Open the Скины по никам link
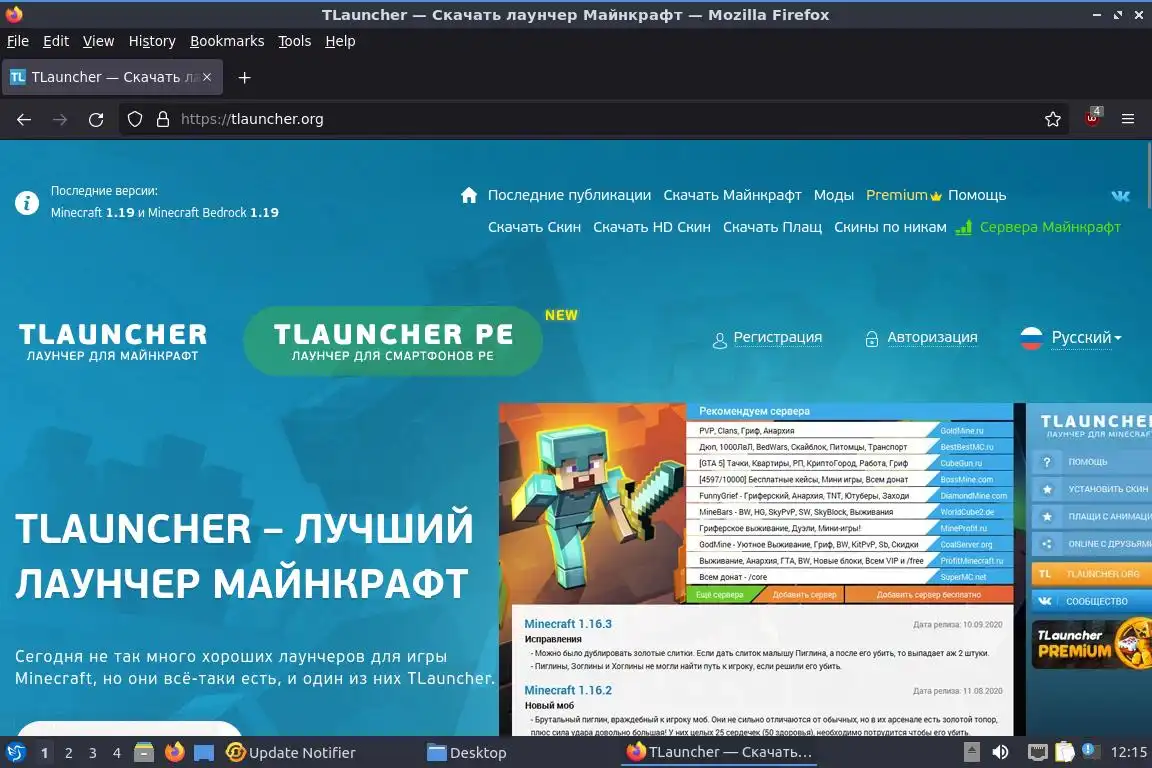This screenshot has width=1152, height=768. point(890,227)
